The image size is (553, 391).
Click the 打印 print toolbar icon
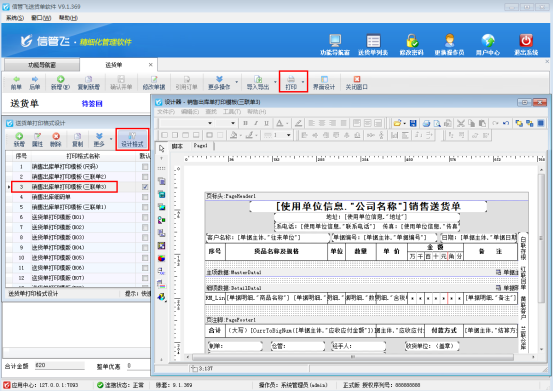(x=291, y=82)
